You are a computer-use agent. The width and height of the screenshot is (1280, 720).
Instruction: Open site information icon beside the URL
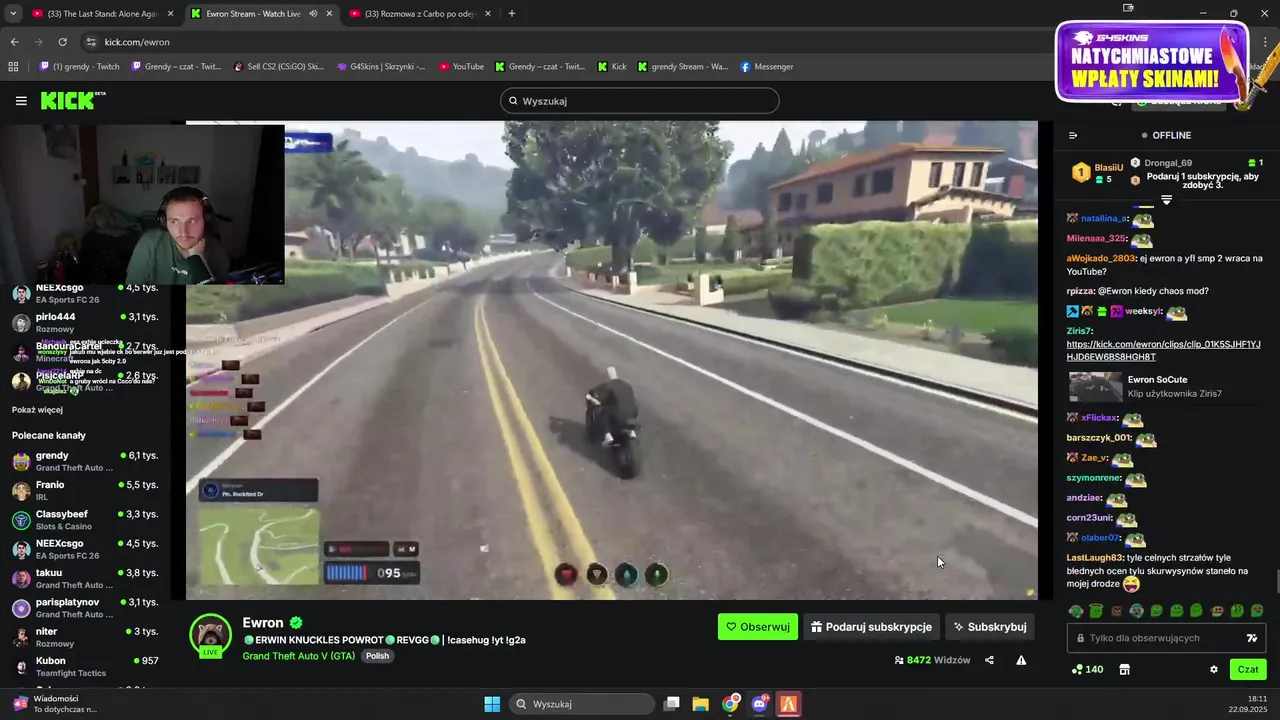91,42
